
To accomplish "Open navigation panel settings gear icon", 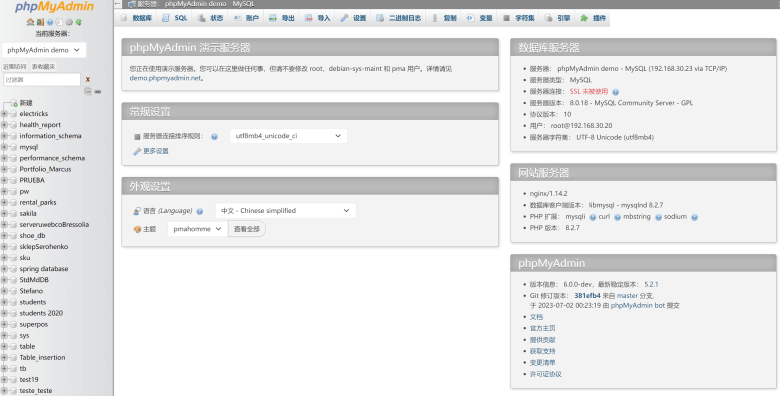I will click(x=69, y=22).
